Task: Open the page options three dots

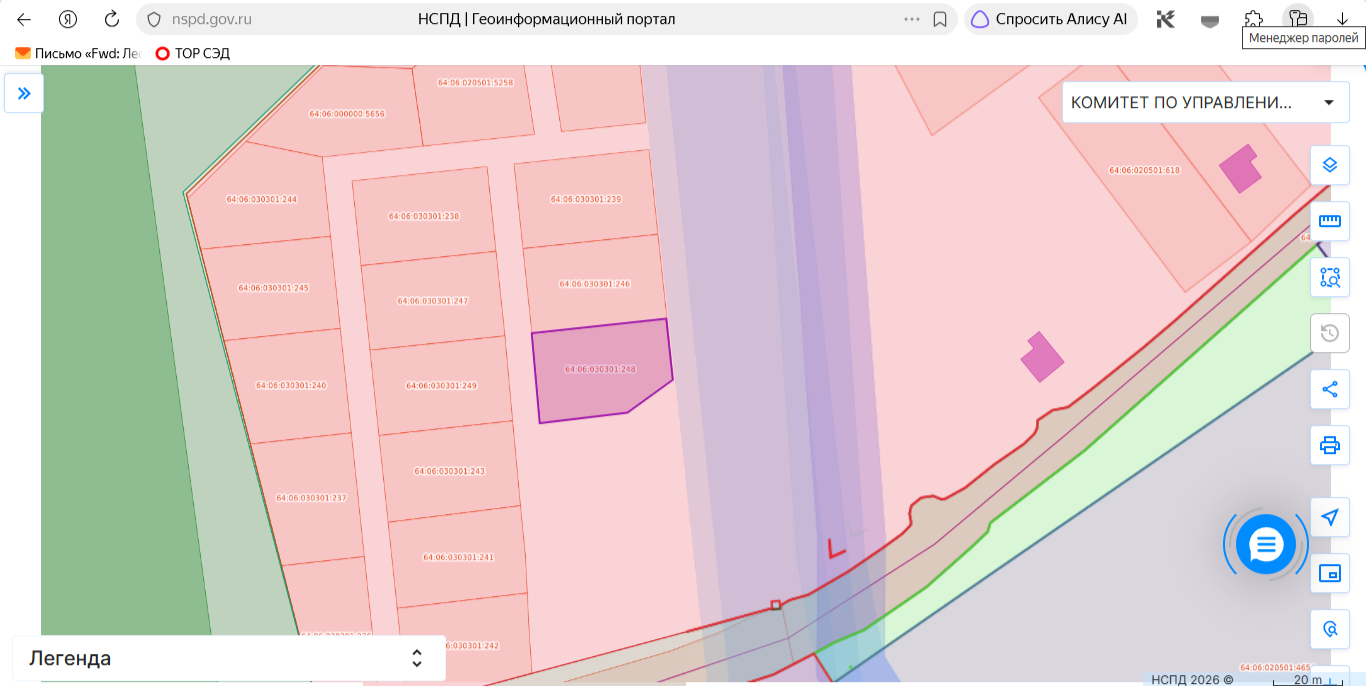Action: click(912, 19)
